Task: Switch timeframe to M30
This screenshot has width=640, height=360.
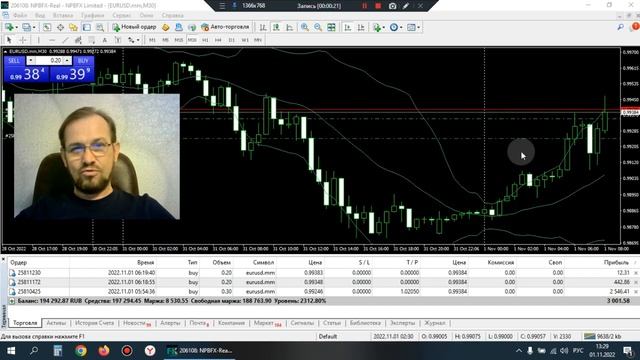Action: click(x=192, y=40)
